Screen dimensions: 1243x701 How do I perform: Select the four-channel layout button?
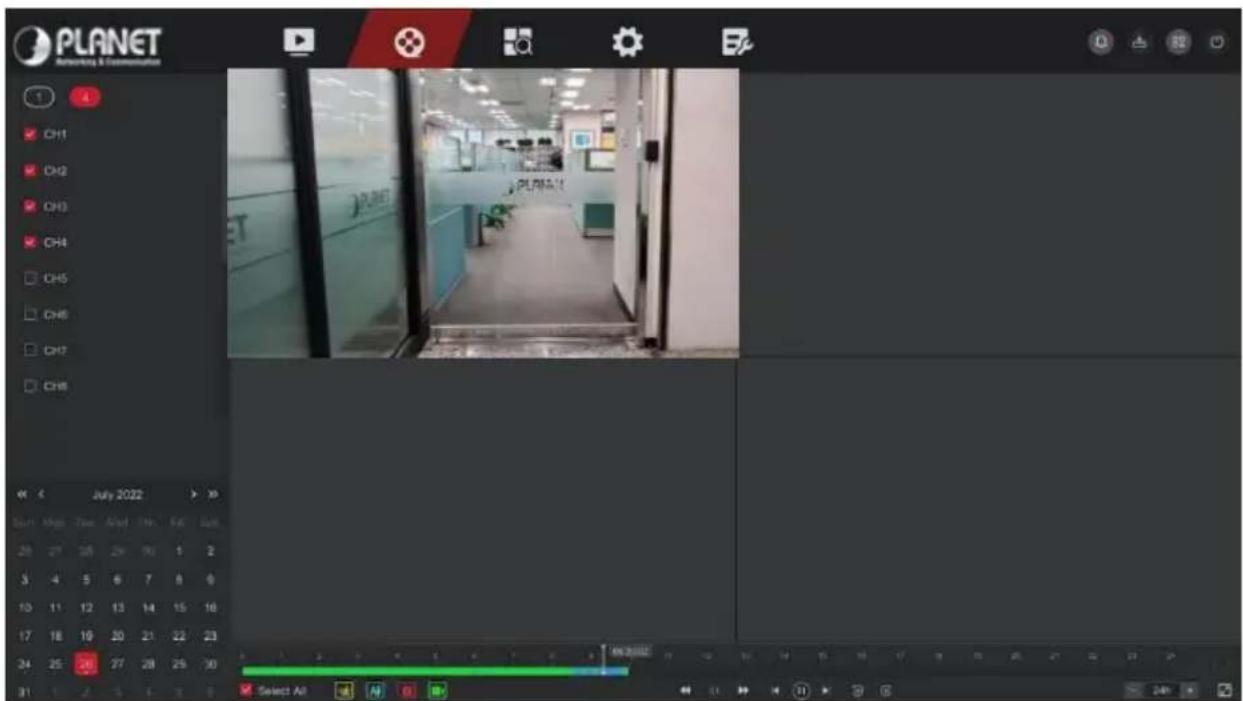84,96
